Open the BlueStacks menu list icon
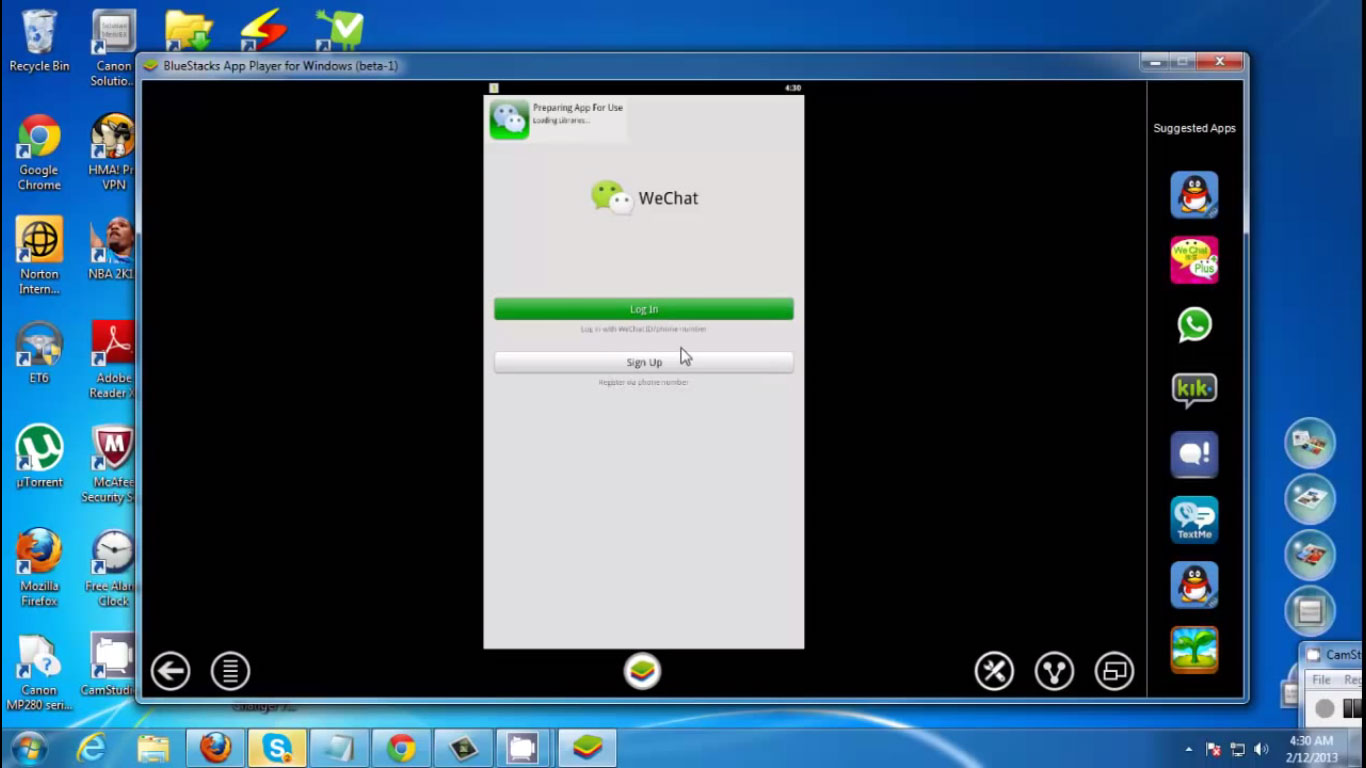This screenshot has height=768, width=1366. pos(230,671)
